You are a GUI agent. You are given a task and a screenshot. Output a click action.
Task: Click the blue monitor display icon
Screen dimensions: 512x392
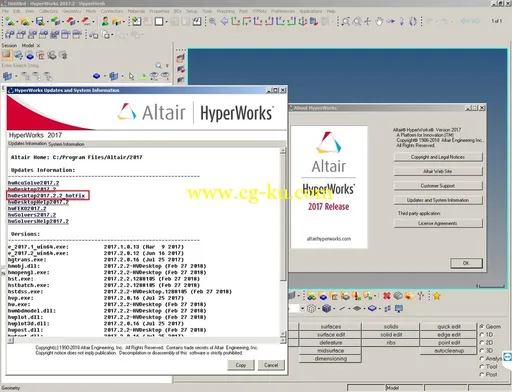click(399, 309)
